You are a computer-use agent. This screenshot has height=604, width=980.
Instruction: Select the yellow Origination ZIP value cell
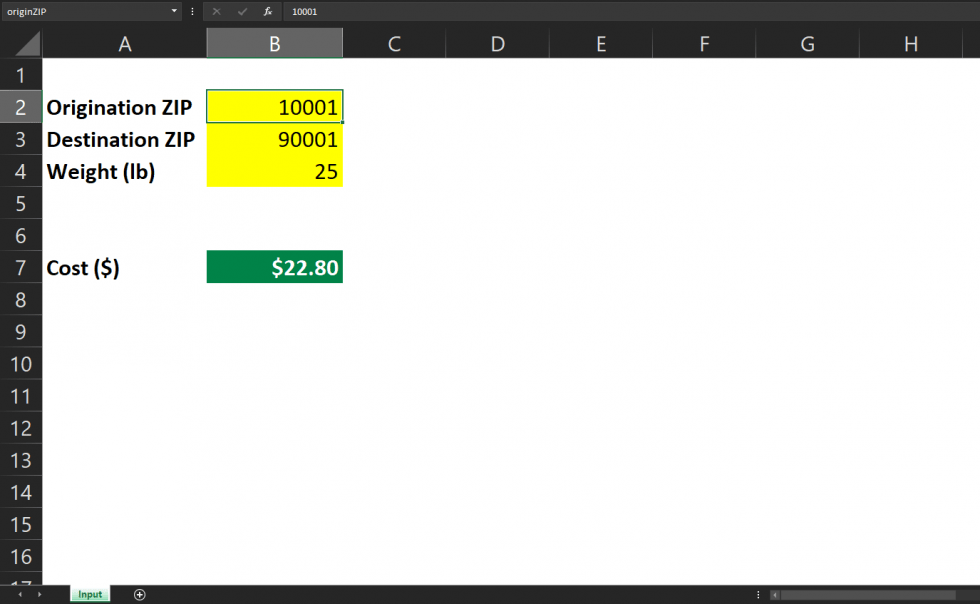[274, 106]
